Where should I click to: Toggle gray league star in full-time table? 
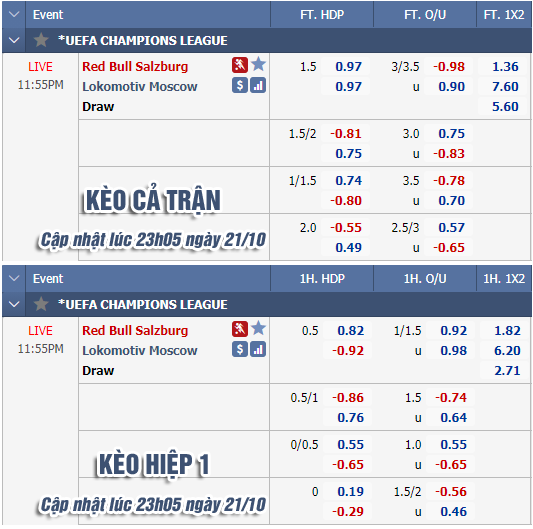coord(41,40)
